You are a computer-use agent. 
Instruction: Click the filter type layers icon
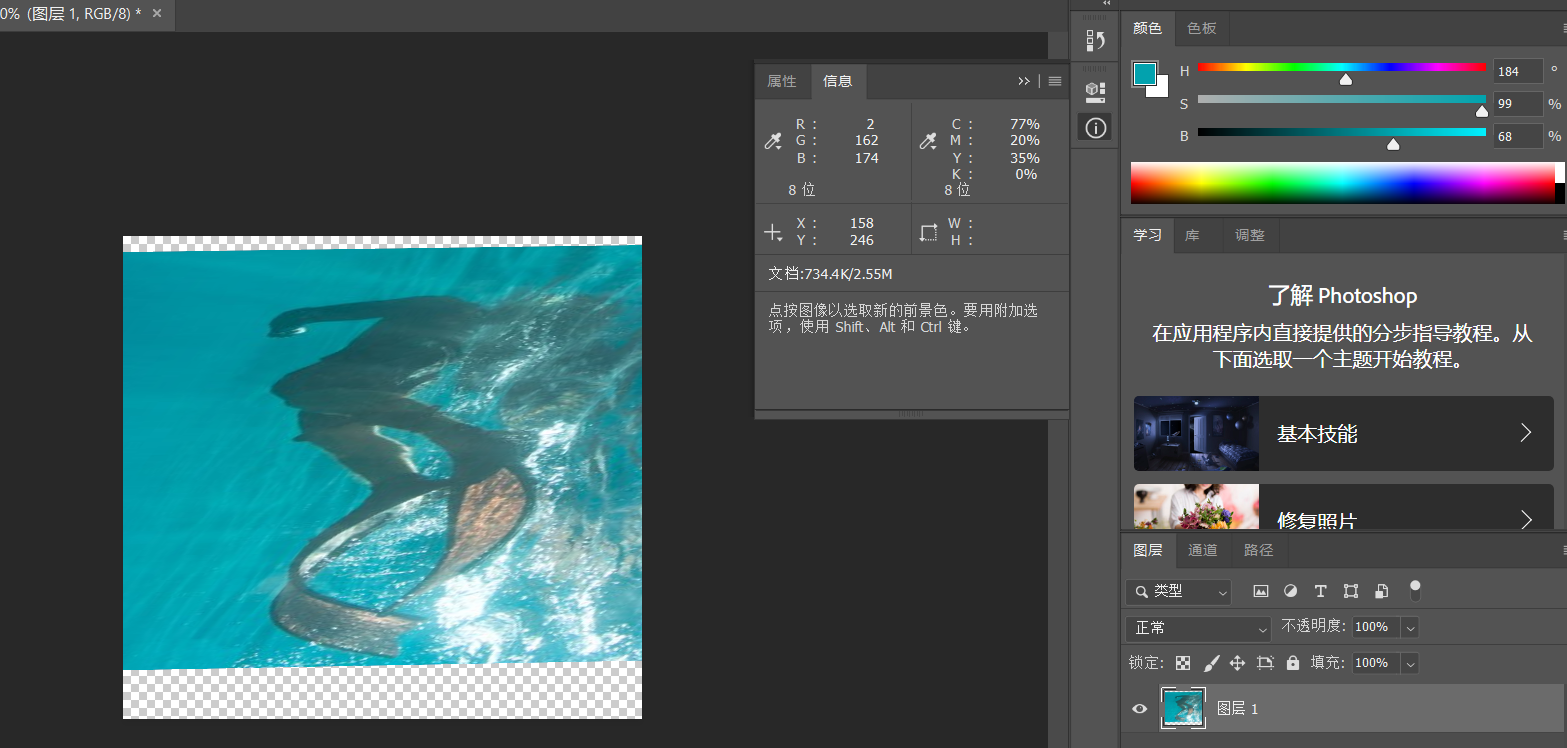pyautogui.click(x=1320, y=591)
